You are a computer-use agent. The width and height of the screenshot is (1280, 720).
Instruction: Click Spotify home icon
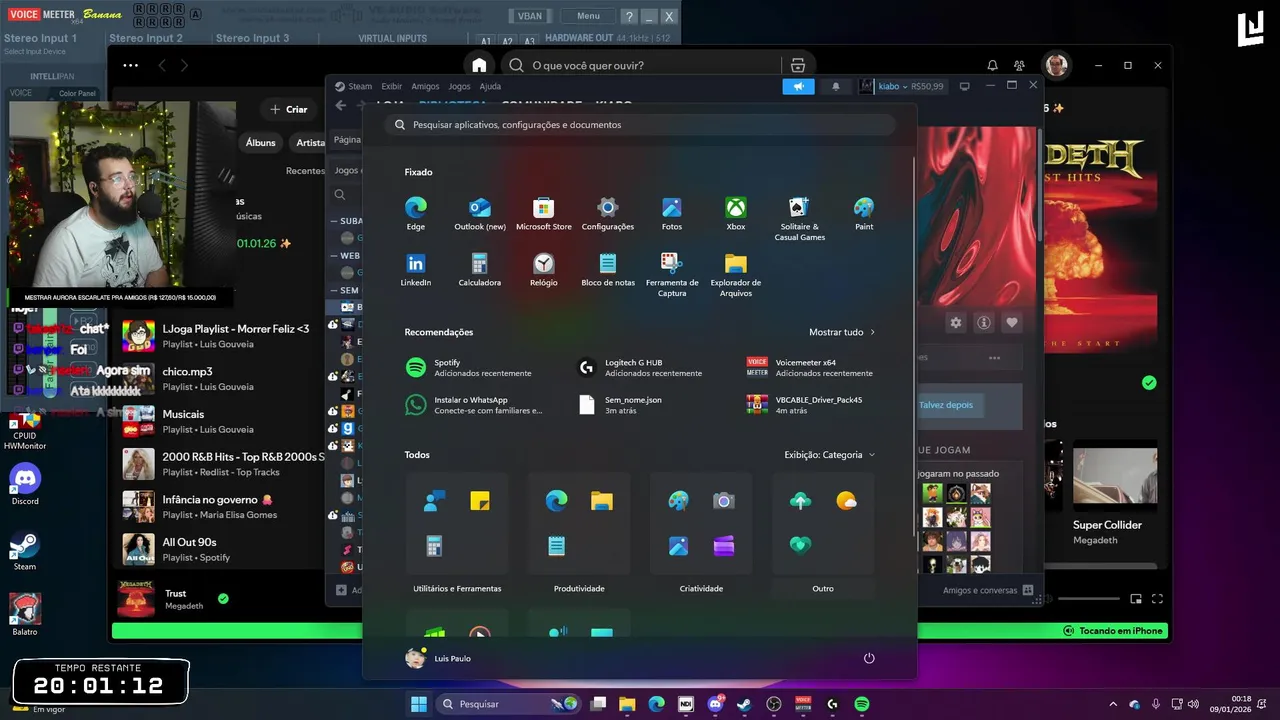pyautogui.click(x=479, y=65)
